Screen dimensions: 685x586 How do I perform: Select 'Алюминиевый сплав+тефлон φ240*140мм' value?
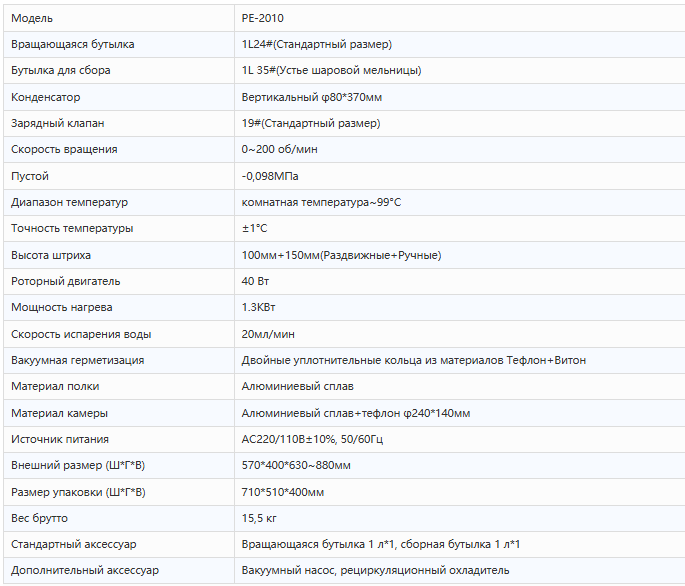click(x=356, y=413)
